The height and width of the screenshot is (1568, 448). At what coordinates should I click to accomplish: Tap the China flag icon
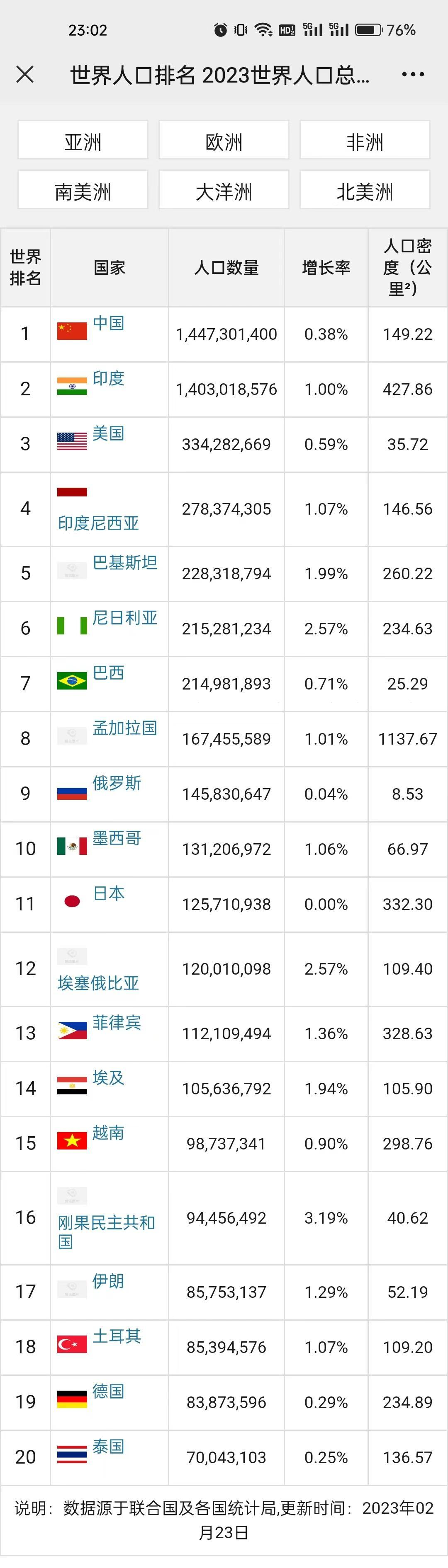coord(72,331)
